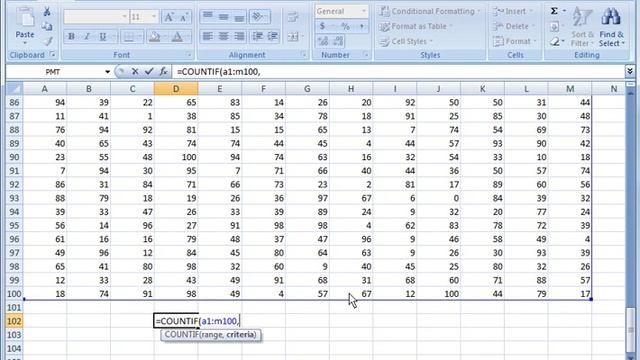This screenshot has height=360, width=640.
Task: Select row 102 header
Action: 14,321
